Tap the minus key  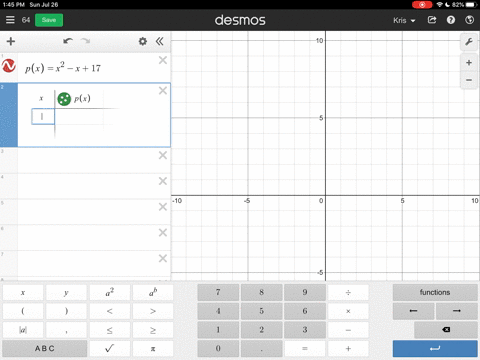click(348, 330)
